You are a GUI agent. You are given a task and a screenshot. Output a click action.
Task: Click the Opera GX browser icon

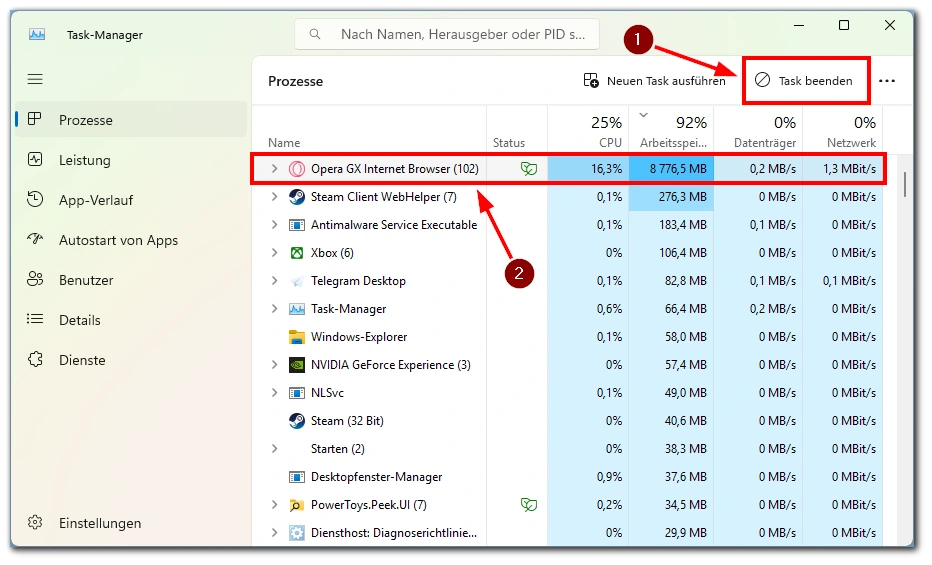297,169
